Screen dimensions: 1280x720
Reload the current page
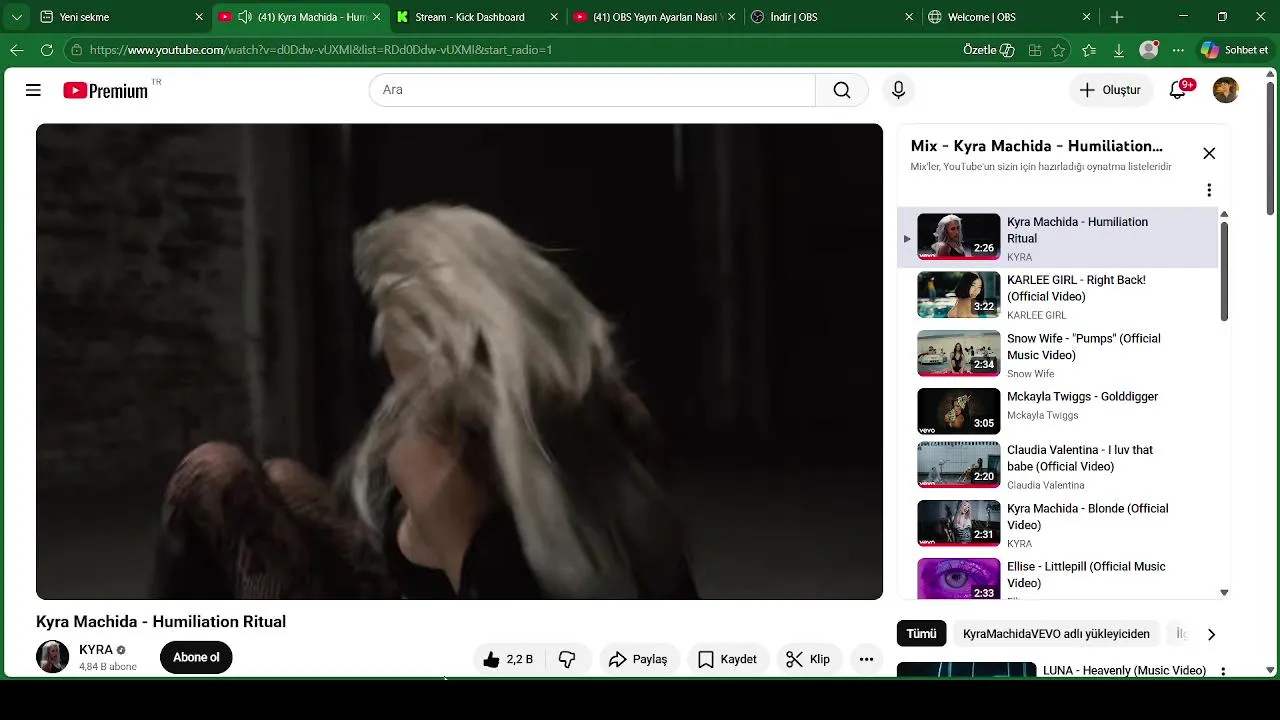(46, 50)
